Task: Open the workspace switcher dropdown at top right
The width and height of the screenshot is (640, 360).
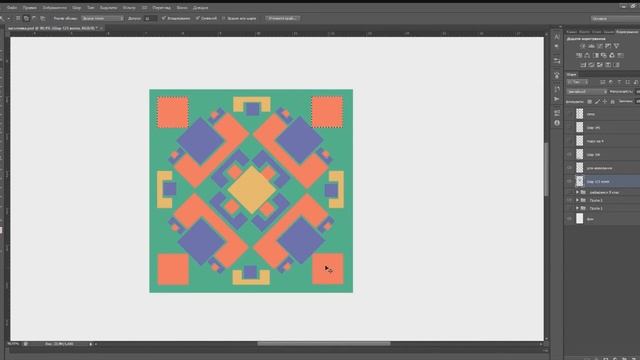Action: coord(615,19)
